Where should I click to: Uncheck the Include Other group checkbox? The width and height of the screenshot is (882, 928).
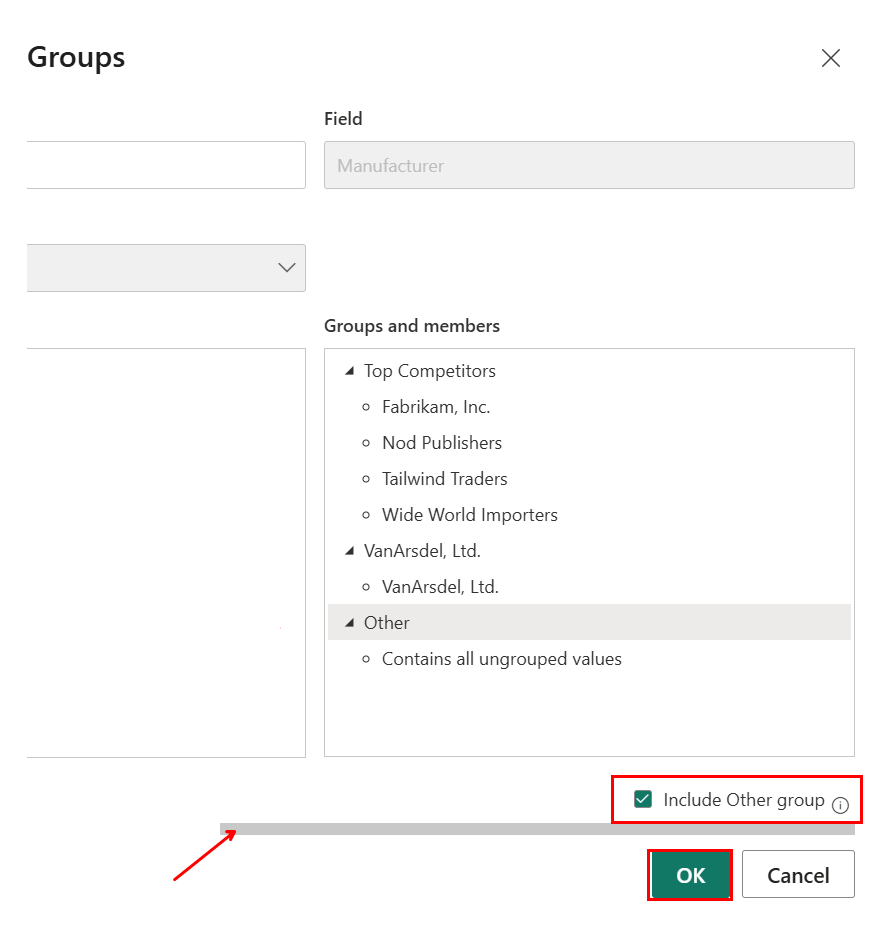[x=643, y=800]
